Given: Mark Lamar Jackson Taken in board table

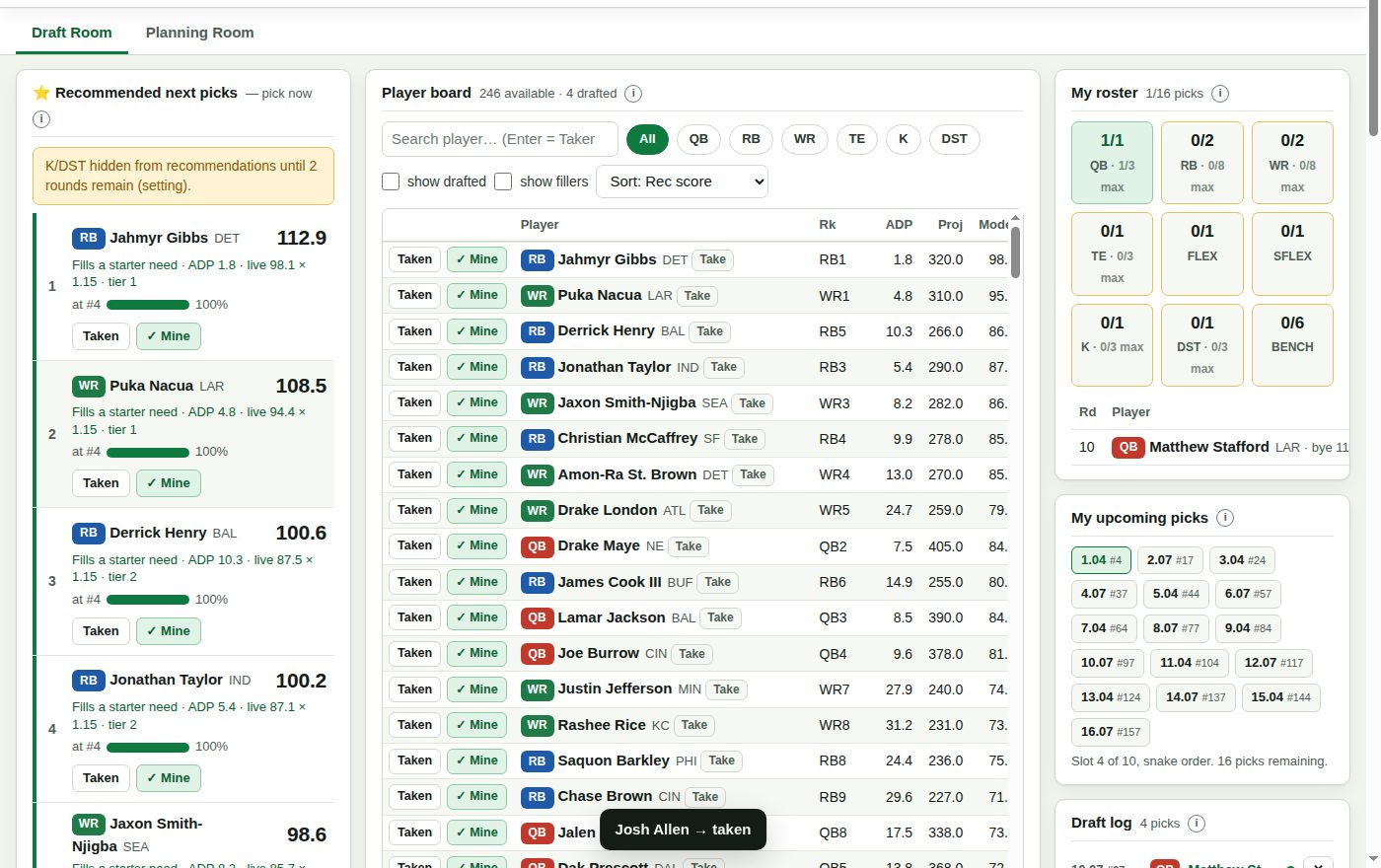Looking at the screenshot, I should pos(414,617).
